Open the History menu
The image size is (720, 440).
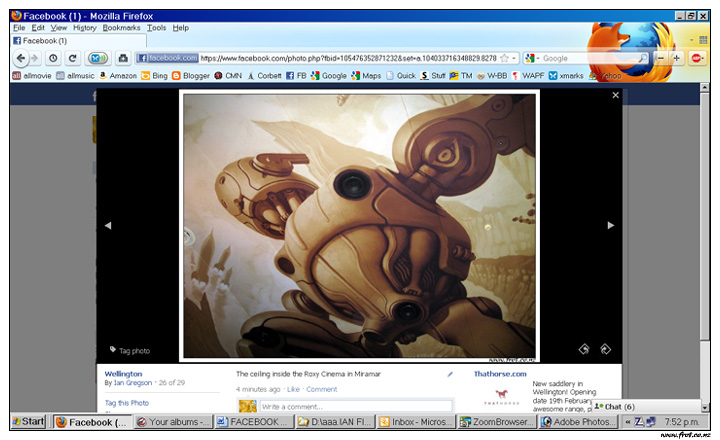(x=84, y=28)
